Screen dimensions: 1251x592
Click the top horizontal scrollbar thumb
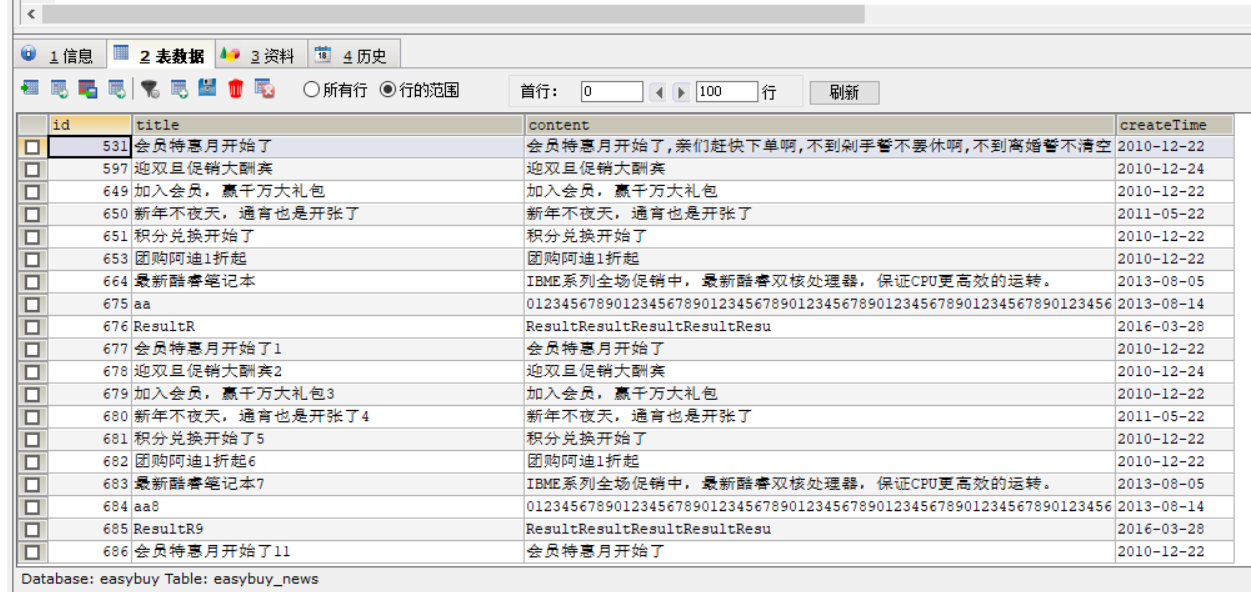coord(453,14)
